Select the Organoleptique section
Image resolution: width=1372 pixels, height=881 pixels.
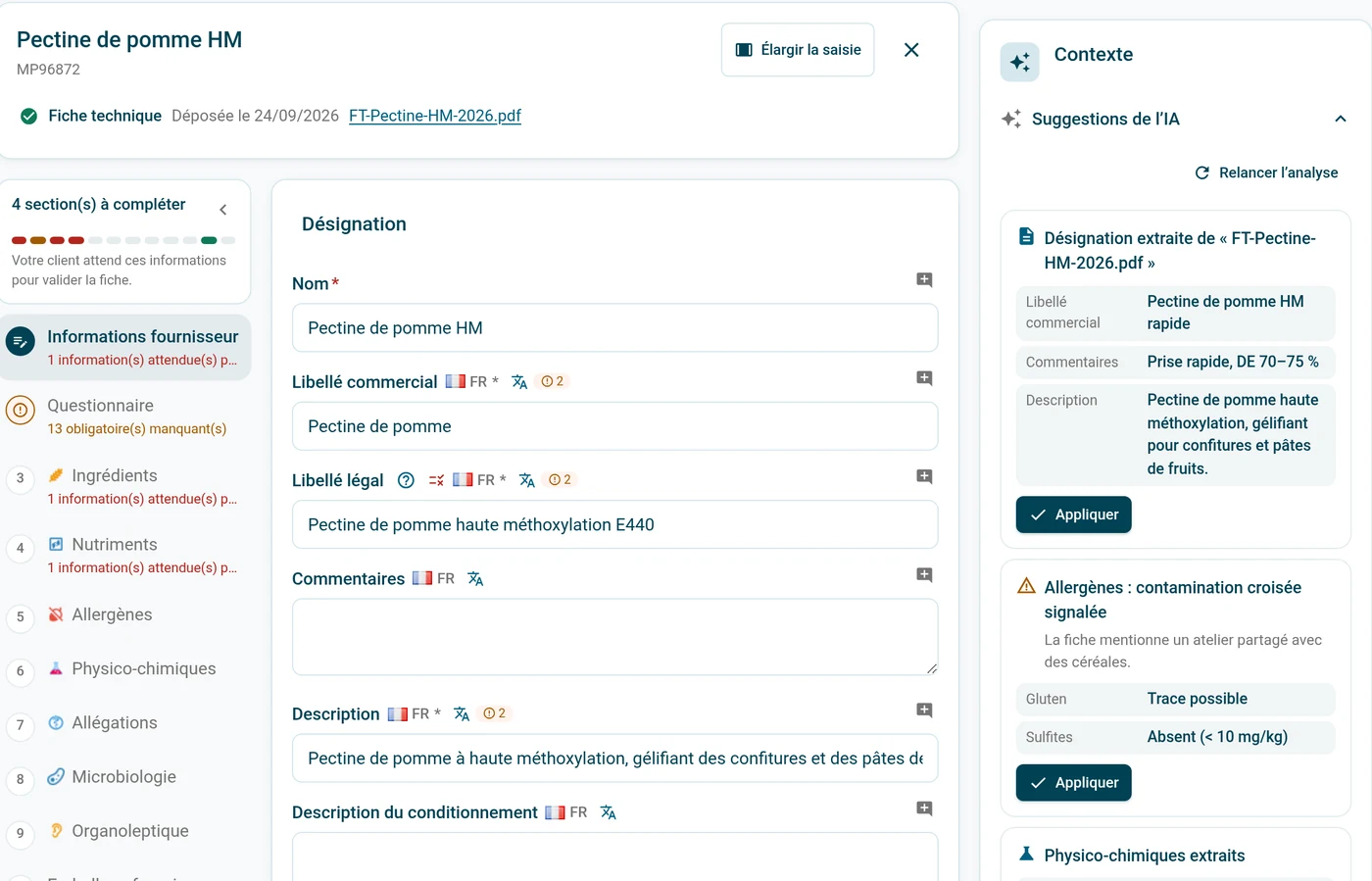[125, 831]
